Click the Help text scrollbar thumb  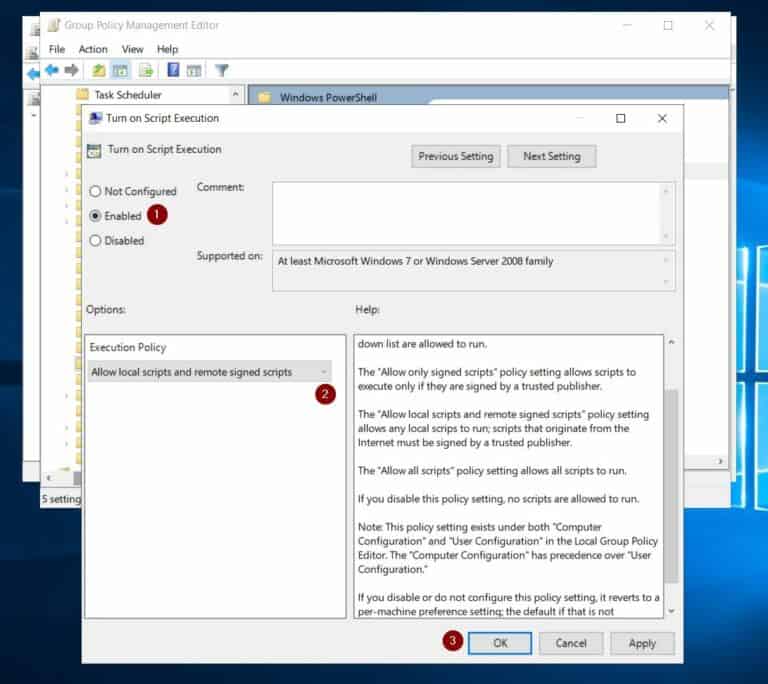point(672,485)
